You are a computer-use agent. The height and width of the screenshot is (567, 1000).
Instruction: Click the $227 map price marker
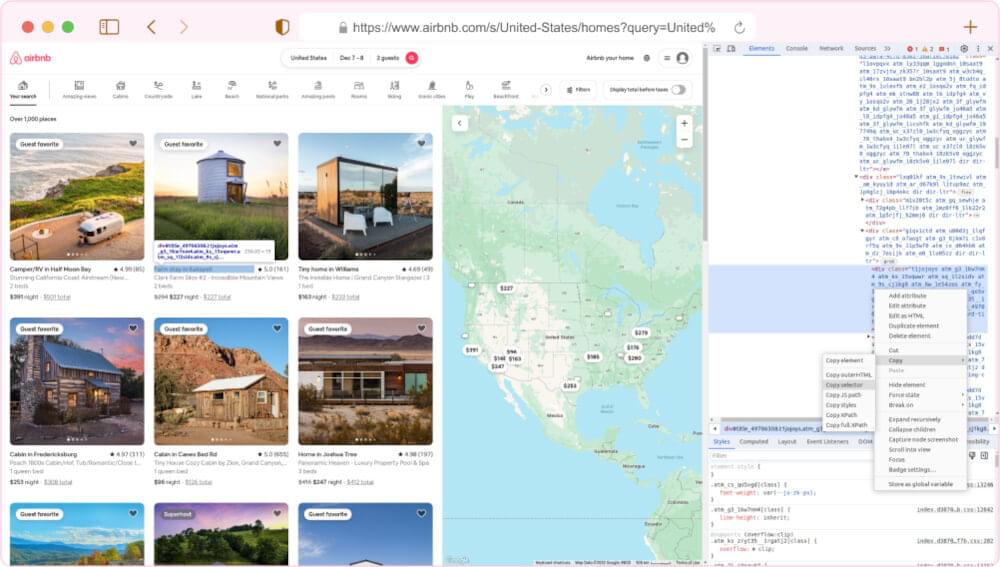(506, 288)
